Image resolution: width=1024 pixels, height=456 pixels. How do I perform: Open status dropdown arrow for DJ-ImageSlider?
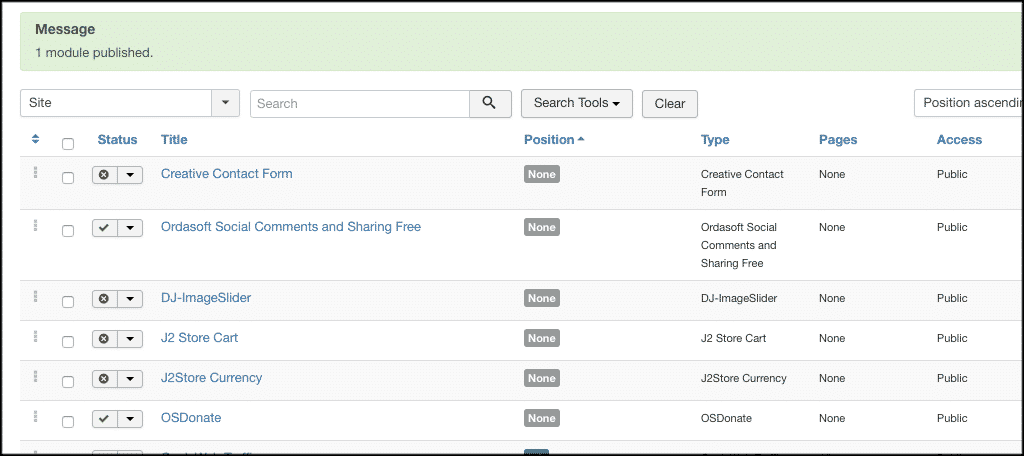(x=130, y=299)
